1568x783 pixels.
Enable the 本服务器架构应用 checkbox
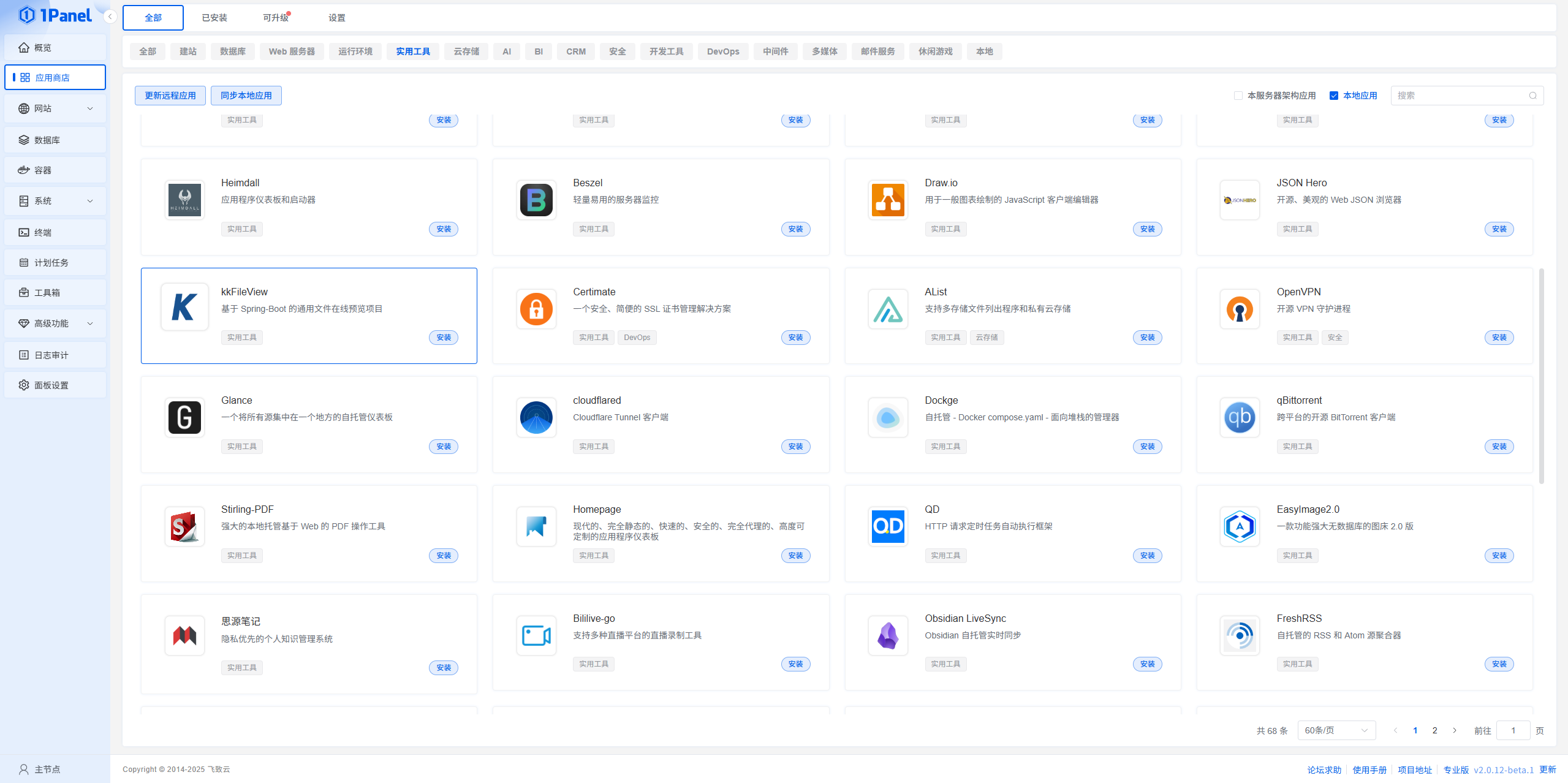[1238, 96]
